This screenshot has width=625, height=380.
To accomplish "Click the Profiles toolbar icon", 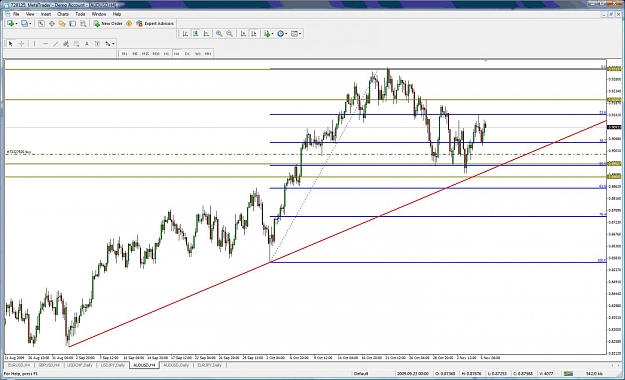I will click(24, 24).
